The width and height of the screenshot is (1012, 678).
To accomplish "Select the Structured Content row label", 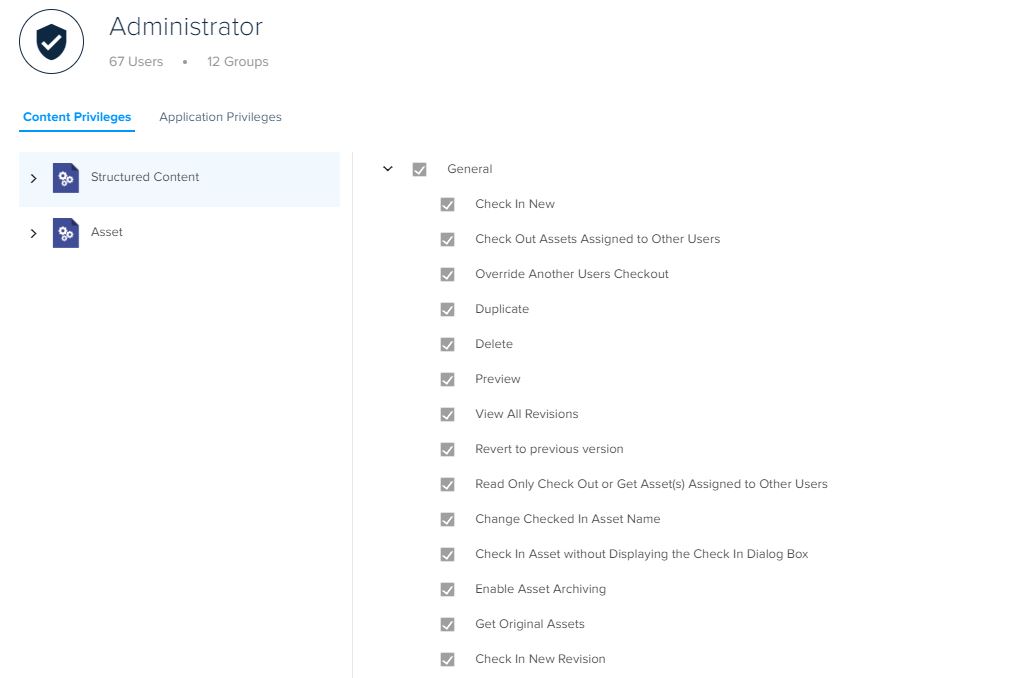I will tap(145, 177).
